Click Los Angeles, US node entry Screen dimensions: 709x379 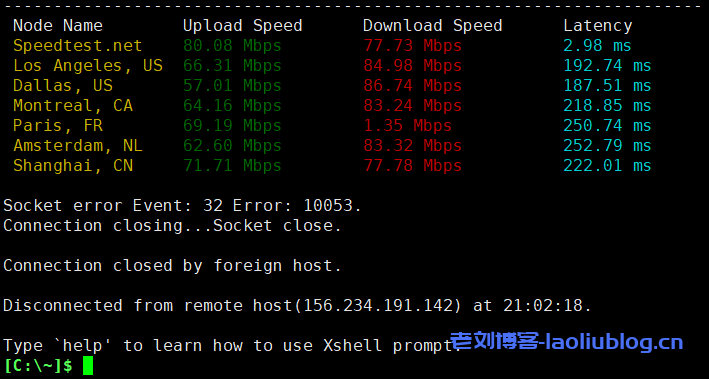click(x=88, y=66)
